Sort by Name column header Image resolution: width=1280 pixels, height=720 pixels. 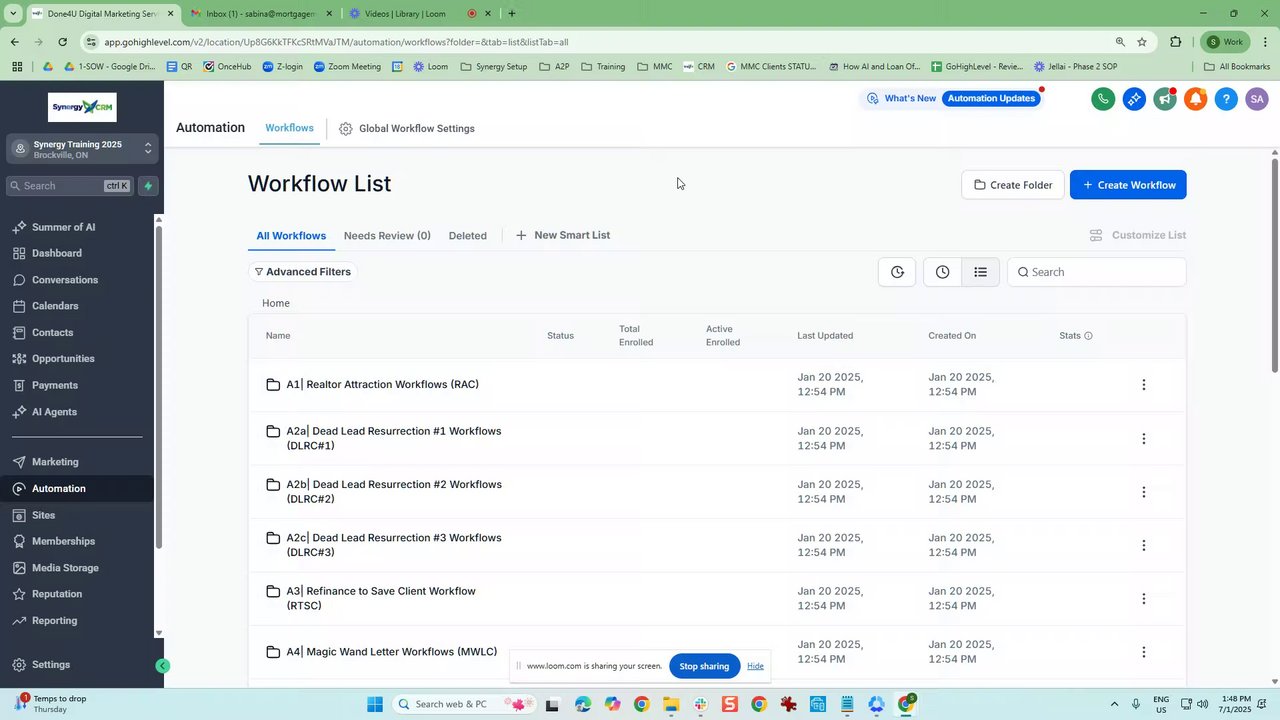pyautogui.click(x=278, y=336)
